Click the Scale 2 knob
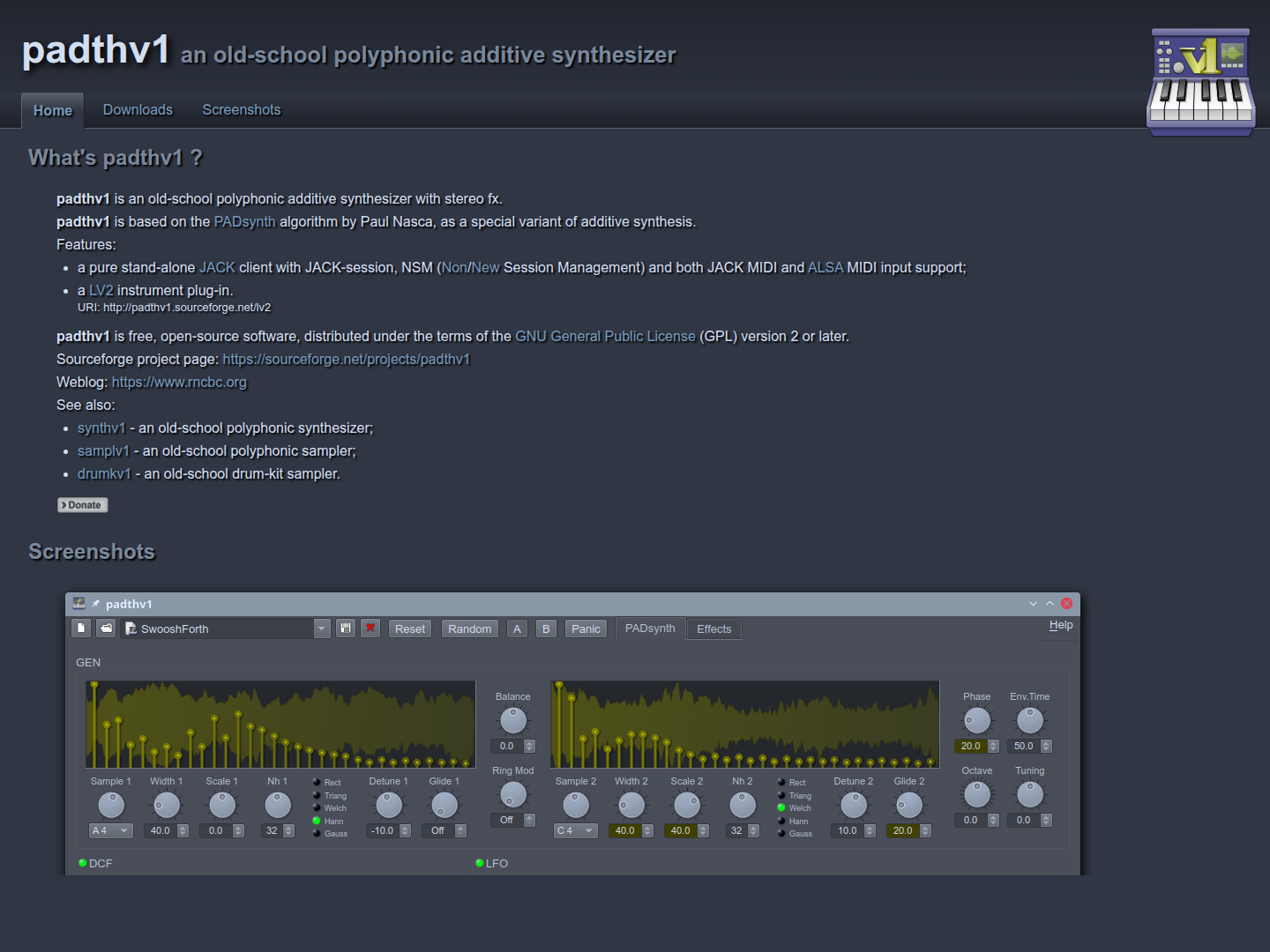1270x952 pixels. tap(687, 805)
